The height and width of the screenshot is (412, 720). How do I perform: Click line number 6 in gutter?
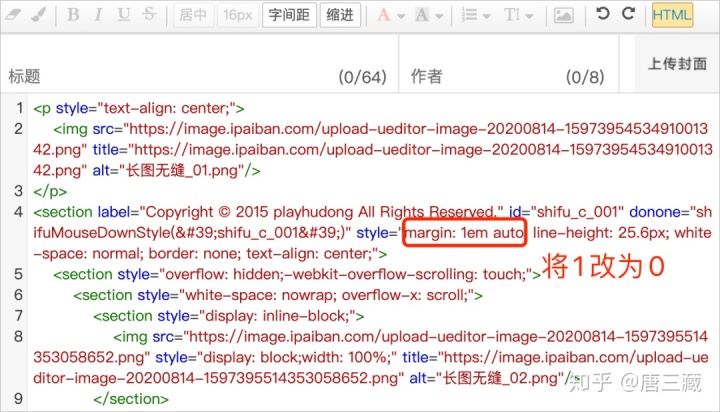[18, 295]
